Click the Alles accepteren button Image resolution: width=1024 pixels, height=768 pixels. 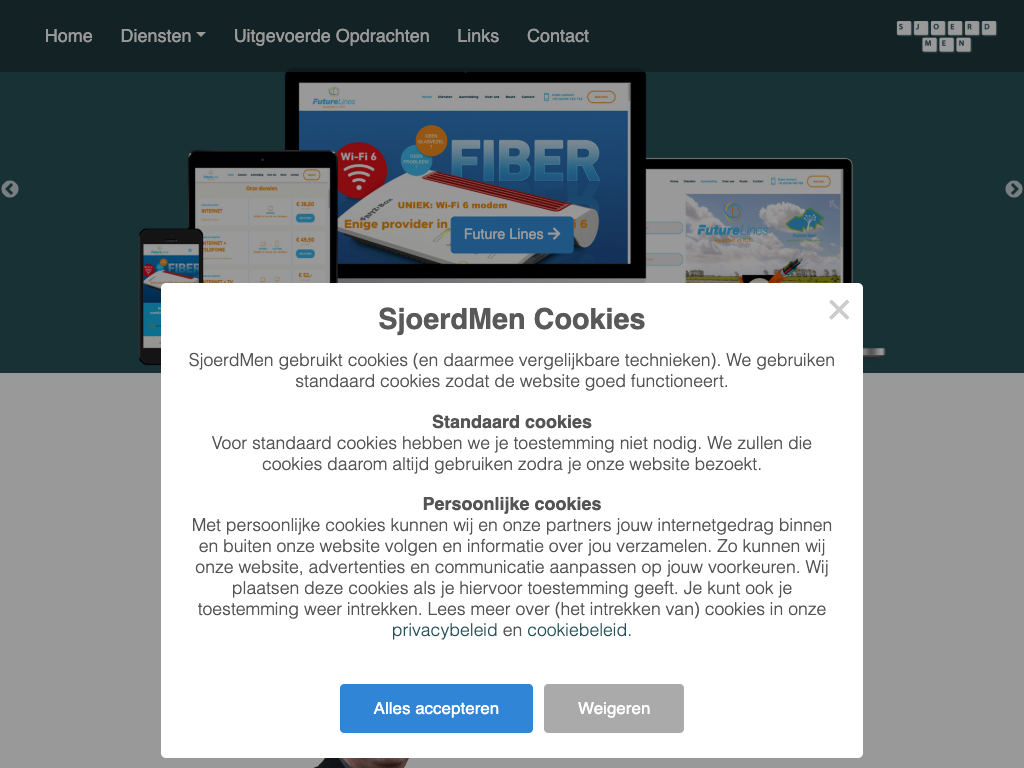[436, 709]
